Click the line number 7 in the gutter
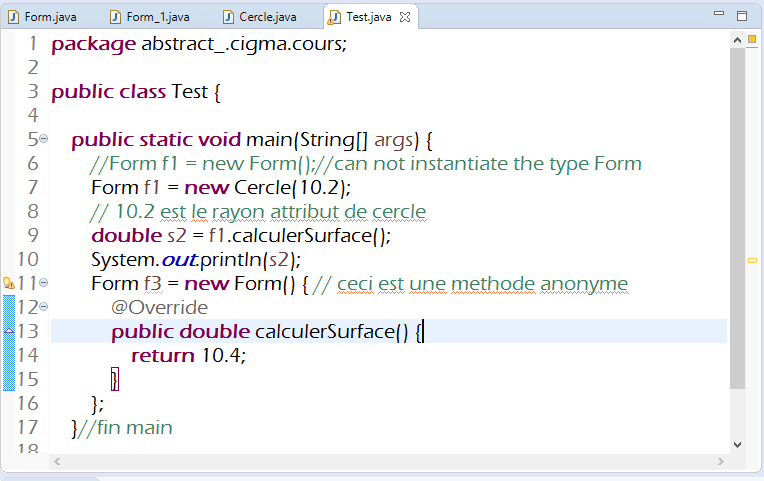This screenshot has height=481, width=764. [33, 187]
